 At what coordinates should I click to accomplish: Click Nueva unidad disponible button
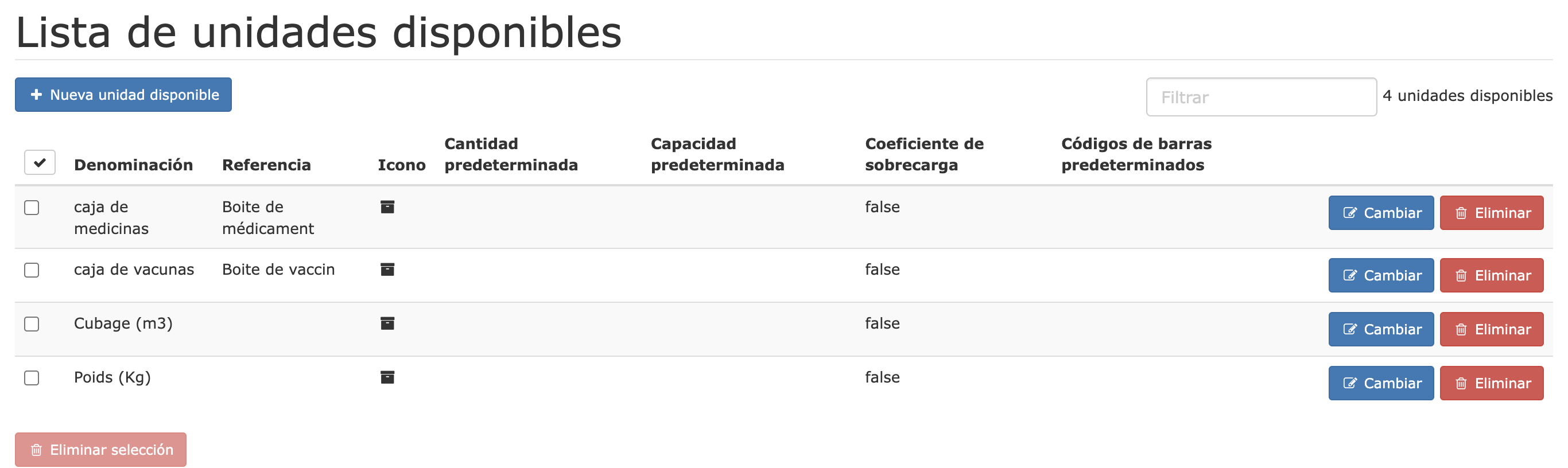point(123,95)
